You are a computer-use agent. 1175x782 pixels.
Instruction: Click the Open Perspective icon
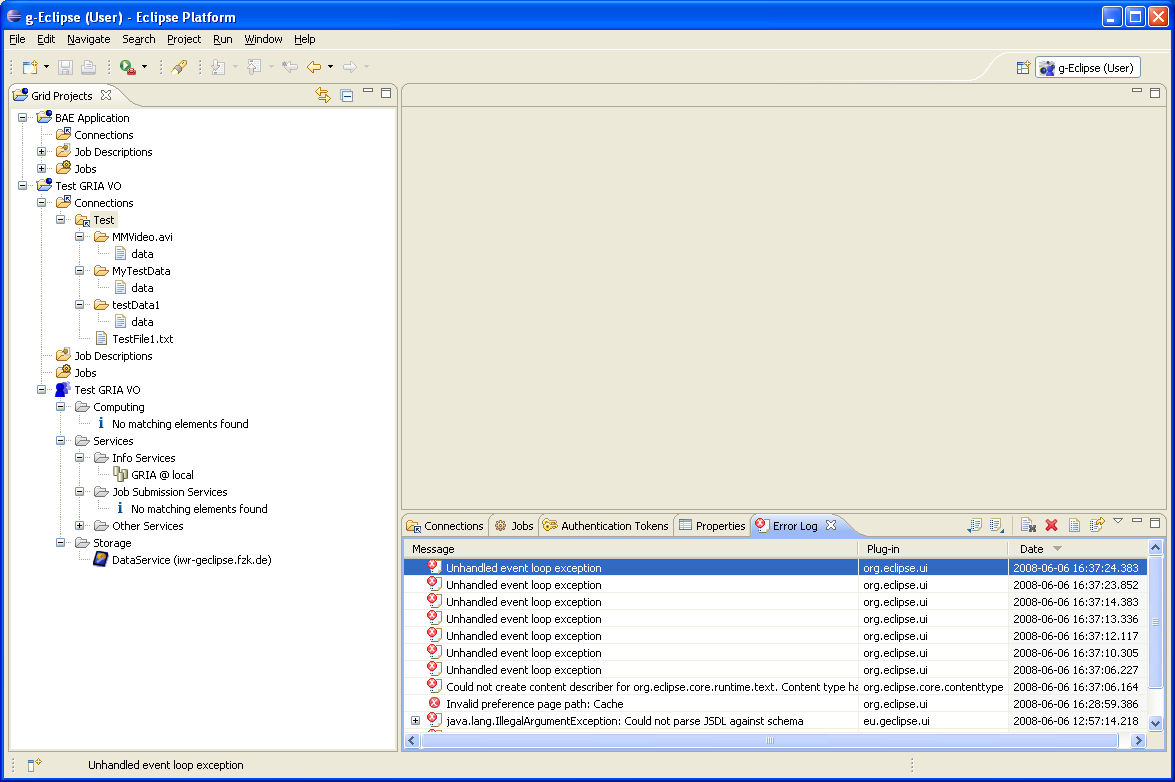click(x=1023, y=68)
